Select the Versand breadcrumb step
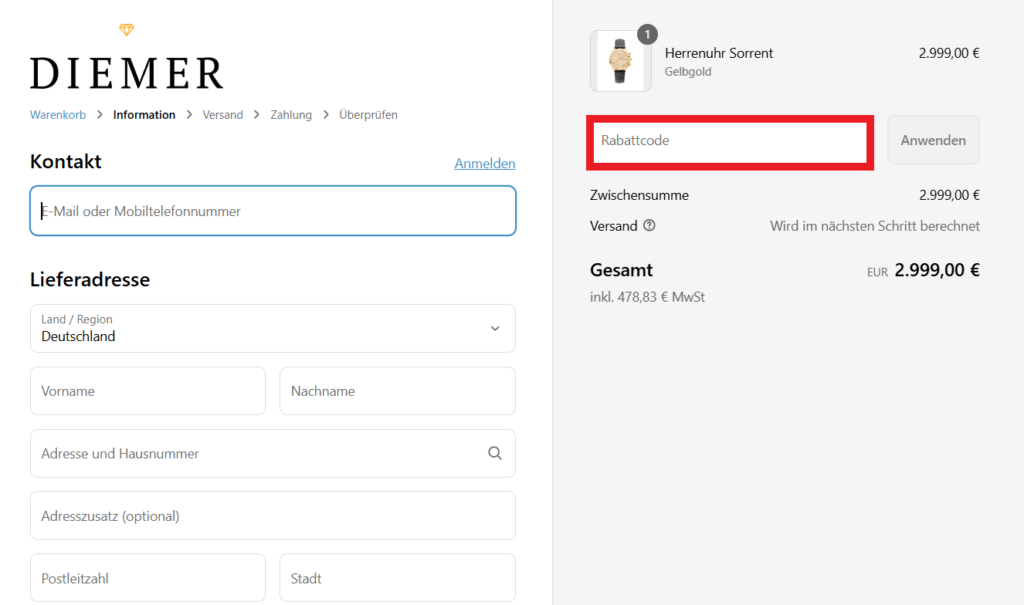 tap(222, 115)
